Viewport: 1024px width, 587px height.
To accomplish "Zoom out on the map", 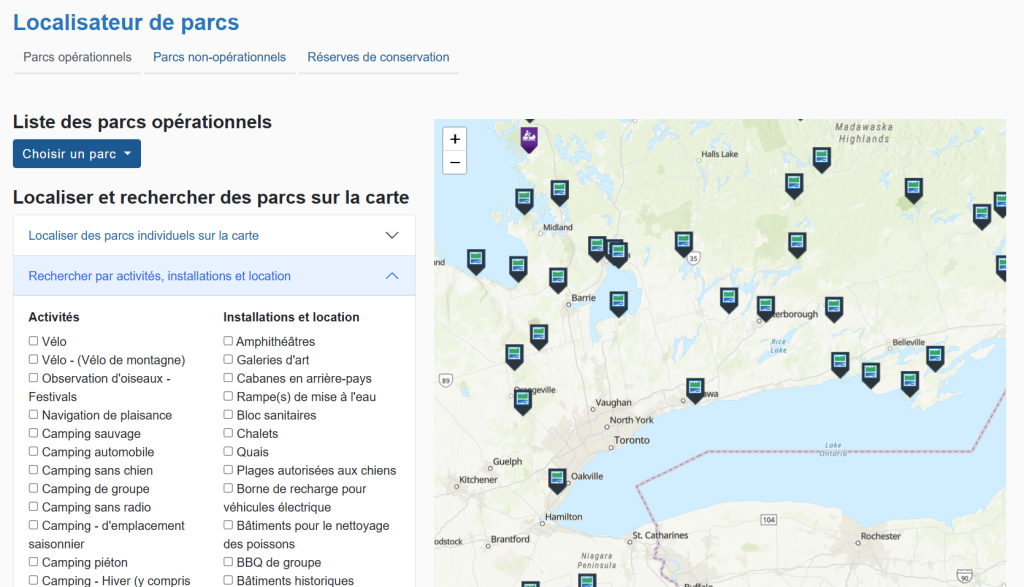I will click(455, 163).
